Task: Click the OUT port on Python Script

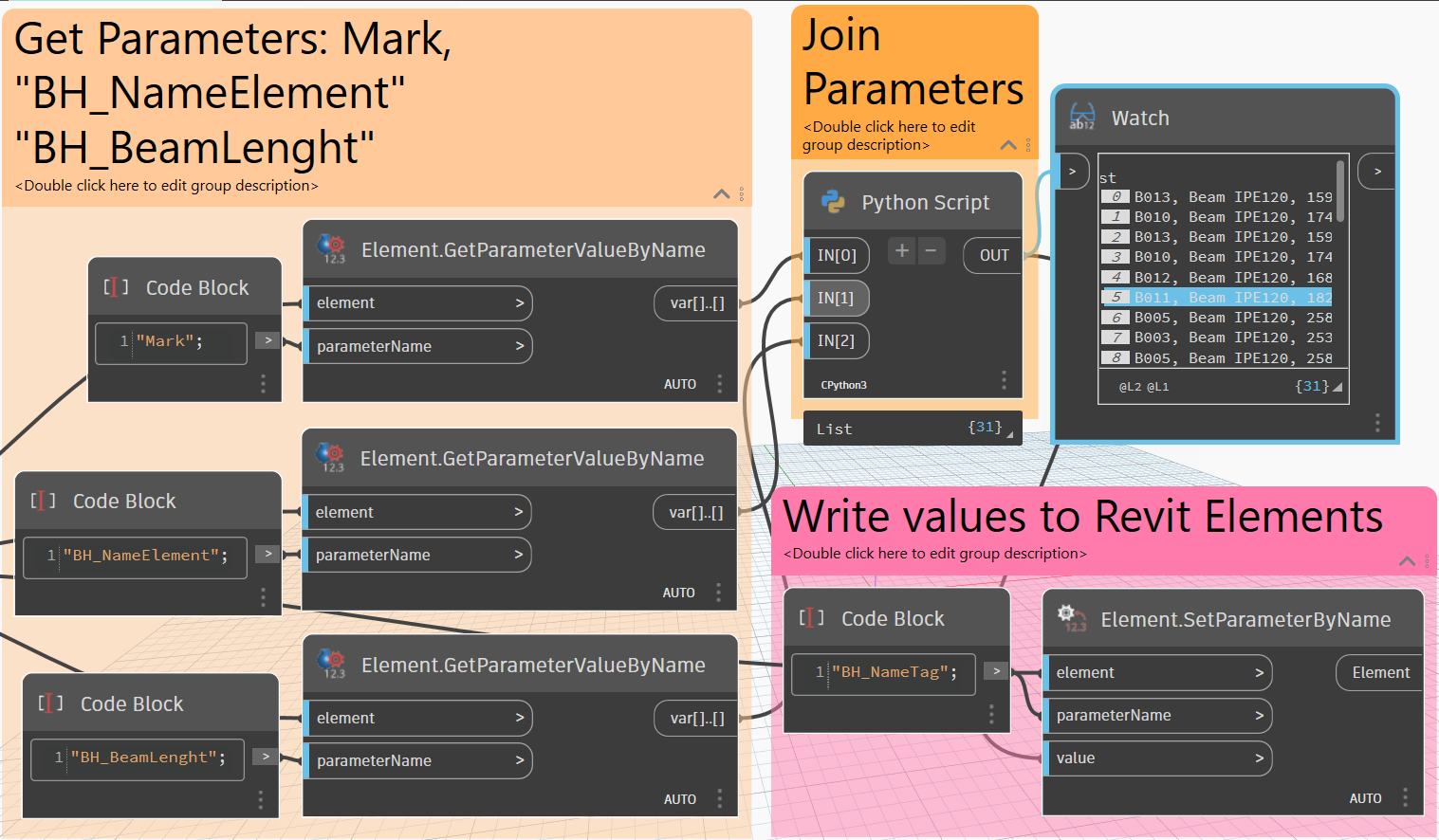Action: tap(993, 255)
